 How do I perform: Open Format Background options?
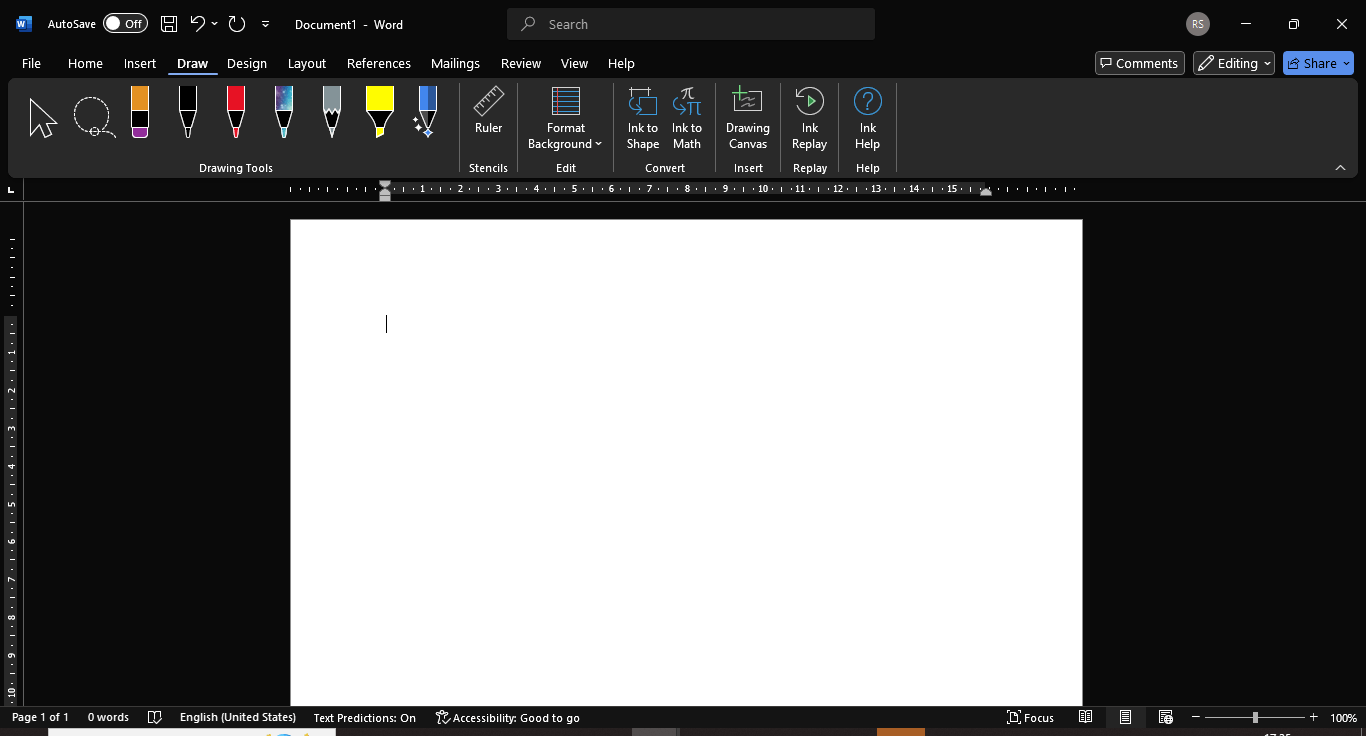(565, 118)
